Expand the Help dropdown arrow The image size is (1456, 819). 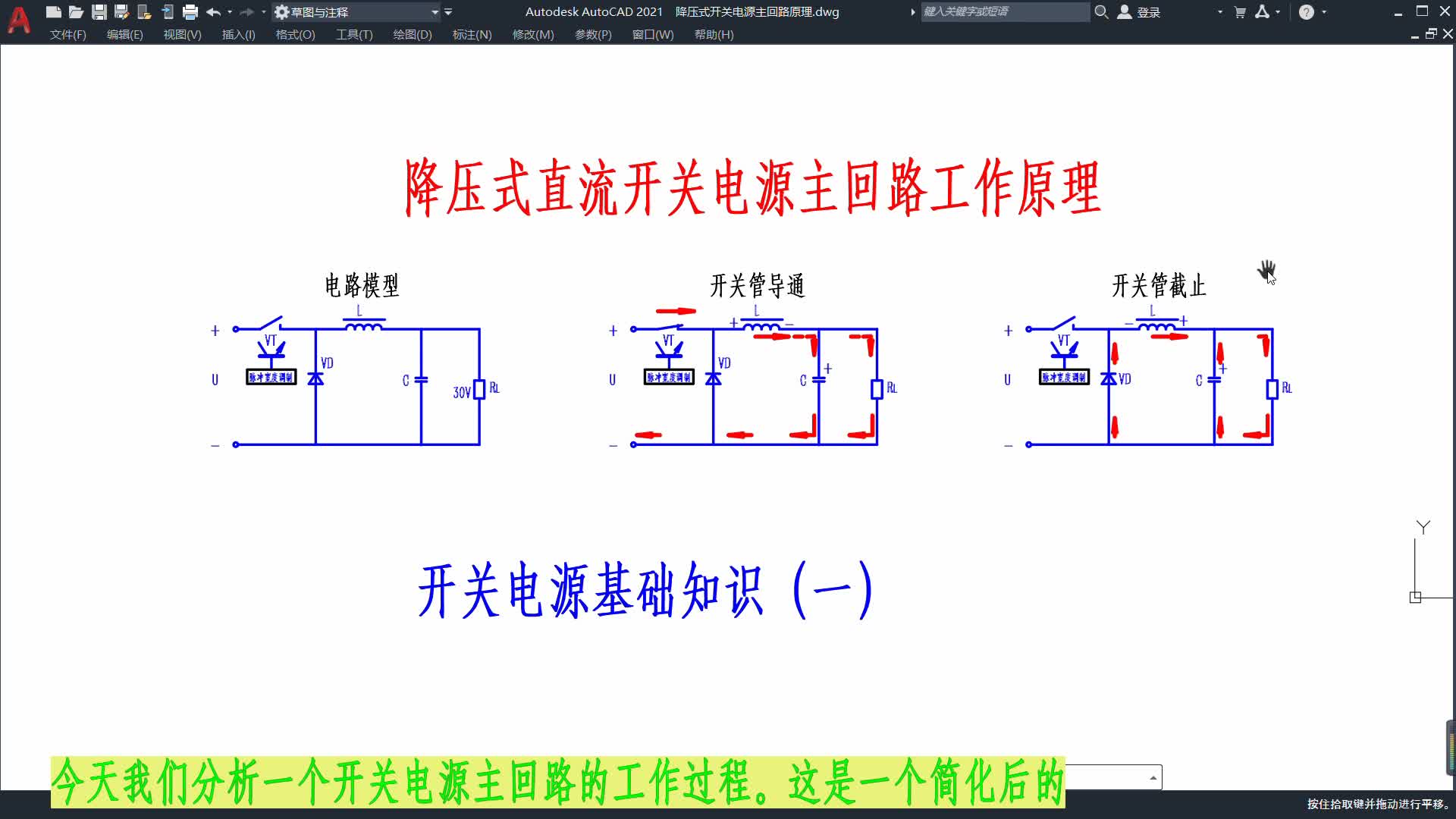point(1324,12)
